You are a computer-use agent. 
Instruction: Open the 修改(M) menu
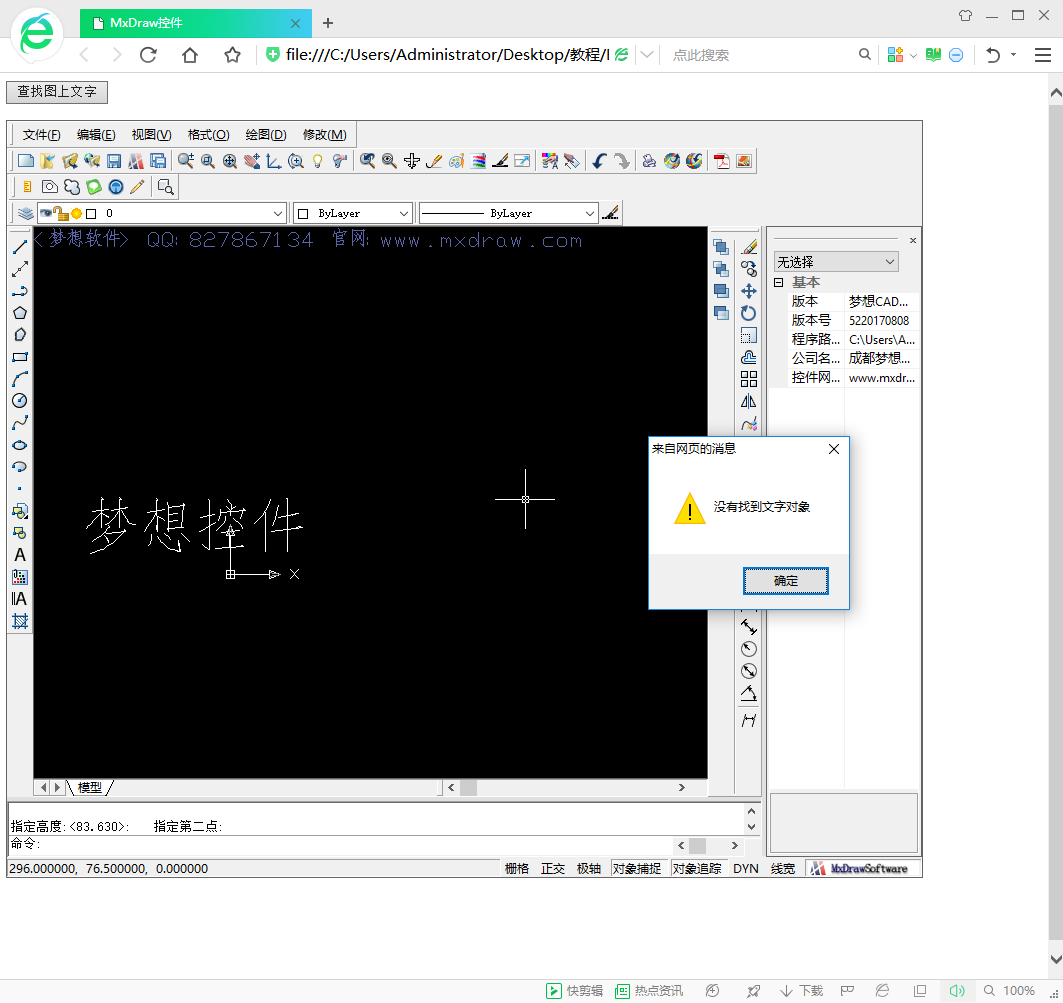[x=324, y=135]
